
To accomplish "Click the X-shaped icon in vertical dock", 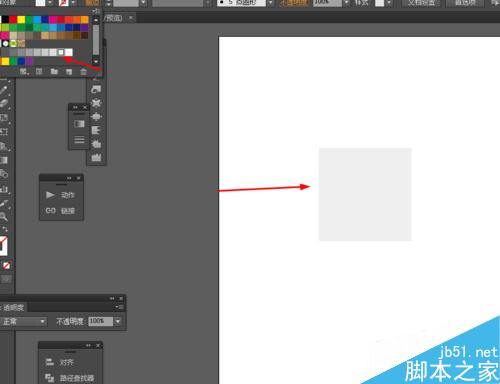I will (x=96, y=103).
